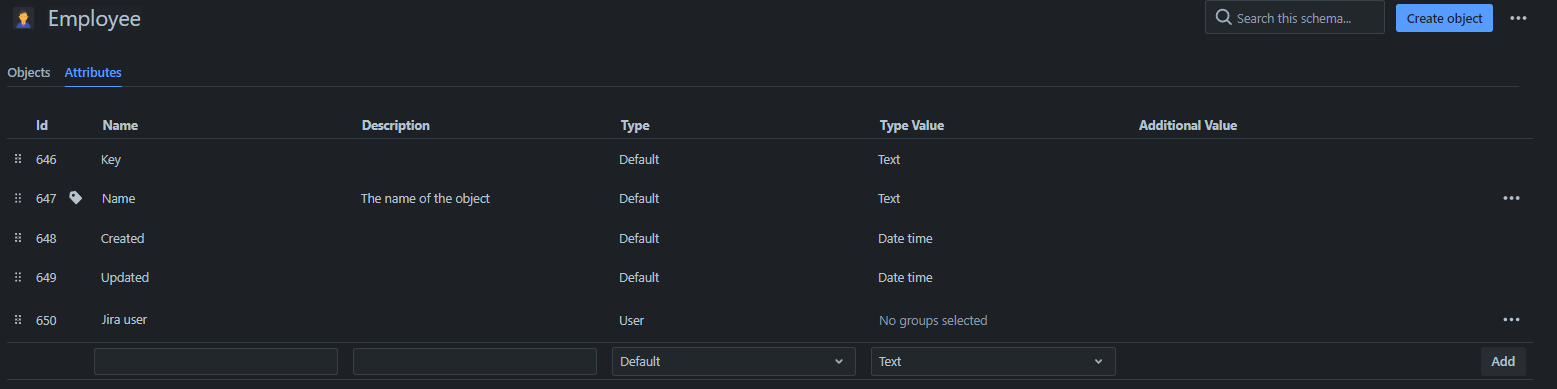Click 'The name of the object' description
1557x389 pixels.
pos(425,198)
